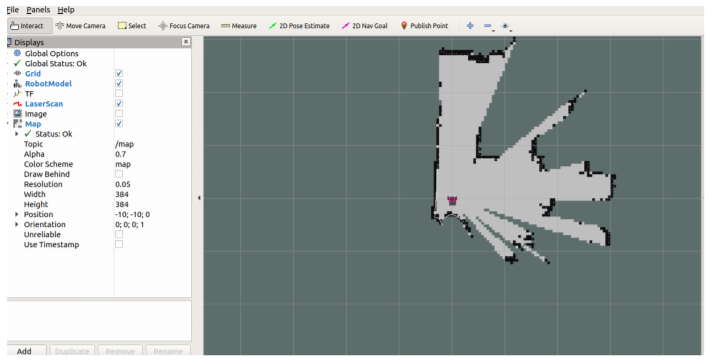The image size is (709, 362).
Task: Click the red LaserScan icon
Action: point(17,103)
